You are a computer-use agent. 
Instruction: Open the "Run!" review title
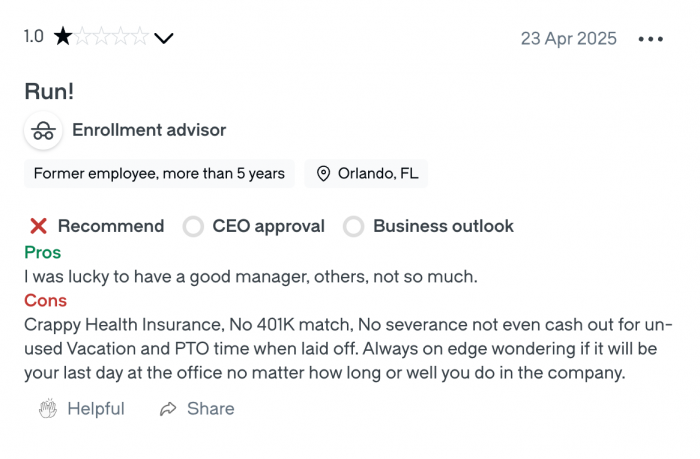tap(50, 91)
